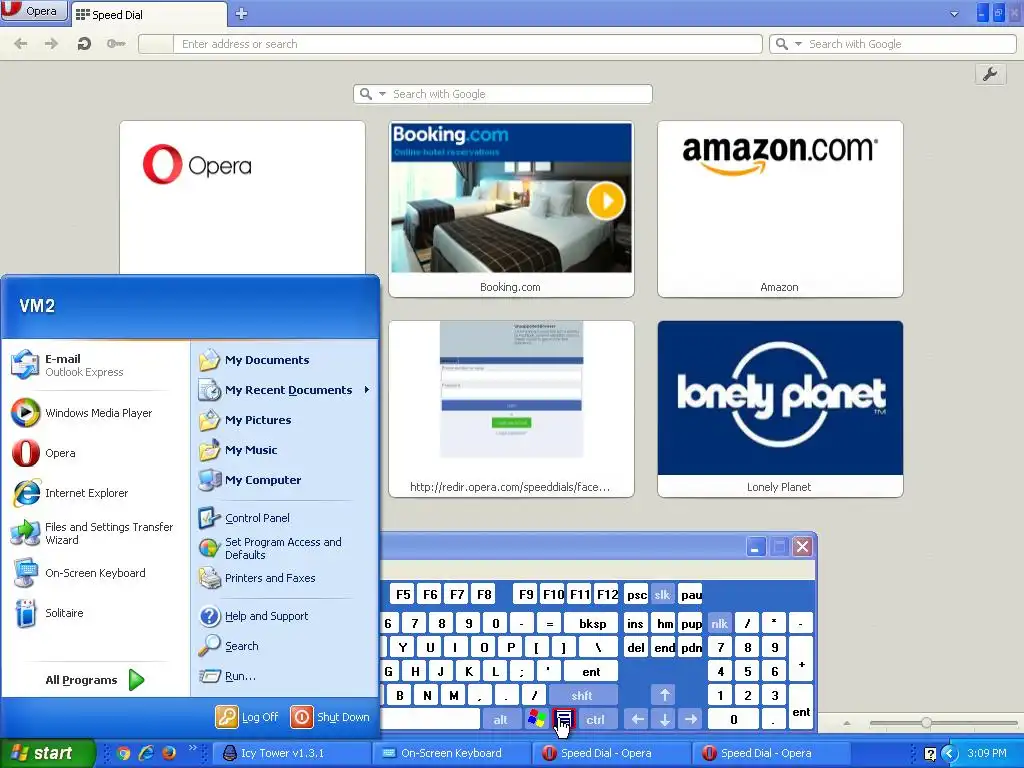Open the Opera speed dial thumbnail
Screen dimensions: 1024x768
click(x=242, y=197)
